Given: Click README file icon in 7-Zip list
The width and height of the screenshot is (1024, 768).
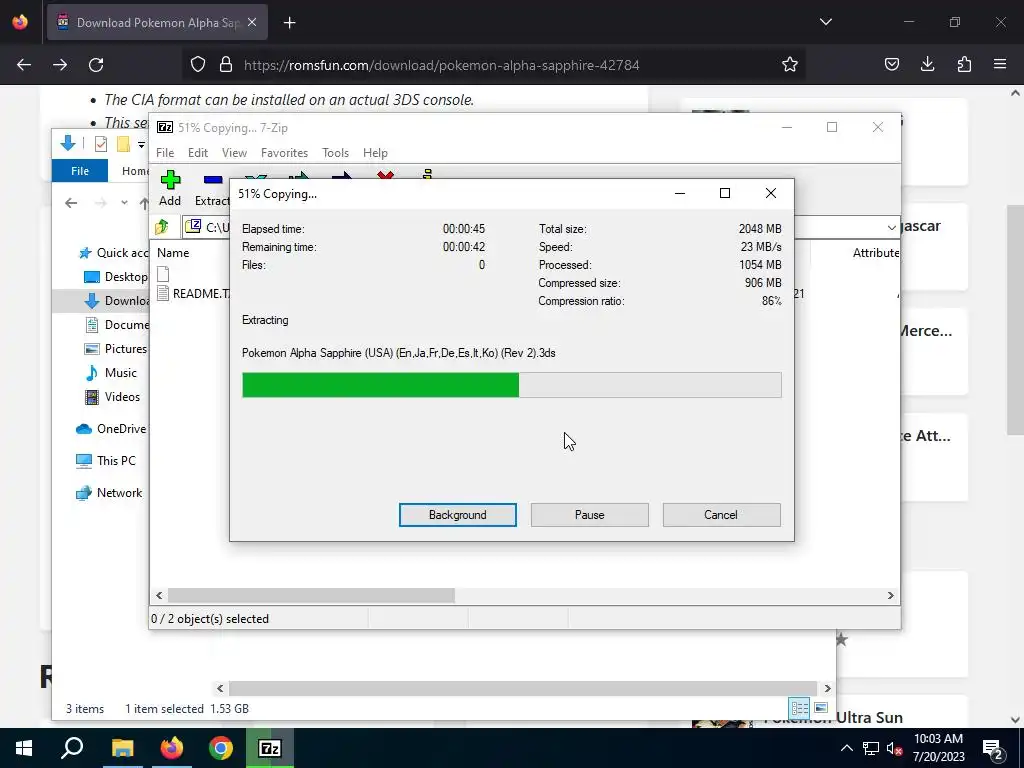Looking at the screenshot, I should click(x=163, y=293).
